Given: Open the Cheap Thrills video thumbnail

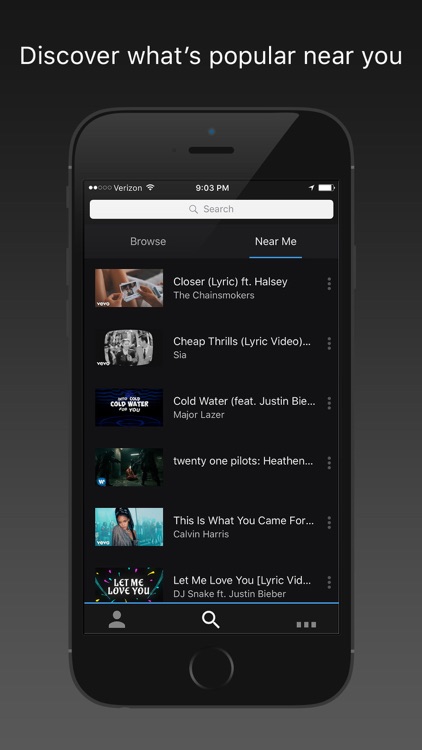Looking at the screenshot, I should click(129, 347).
